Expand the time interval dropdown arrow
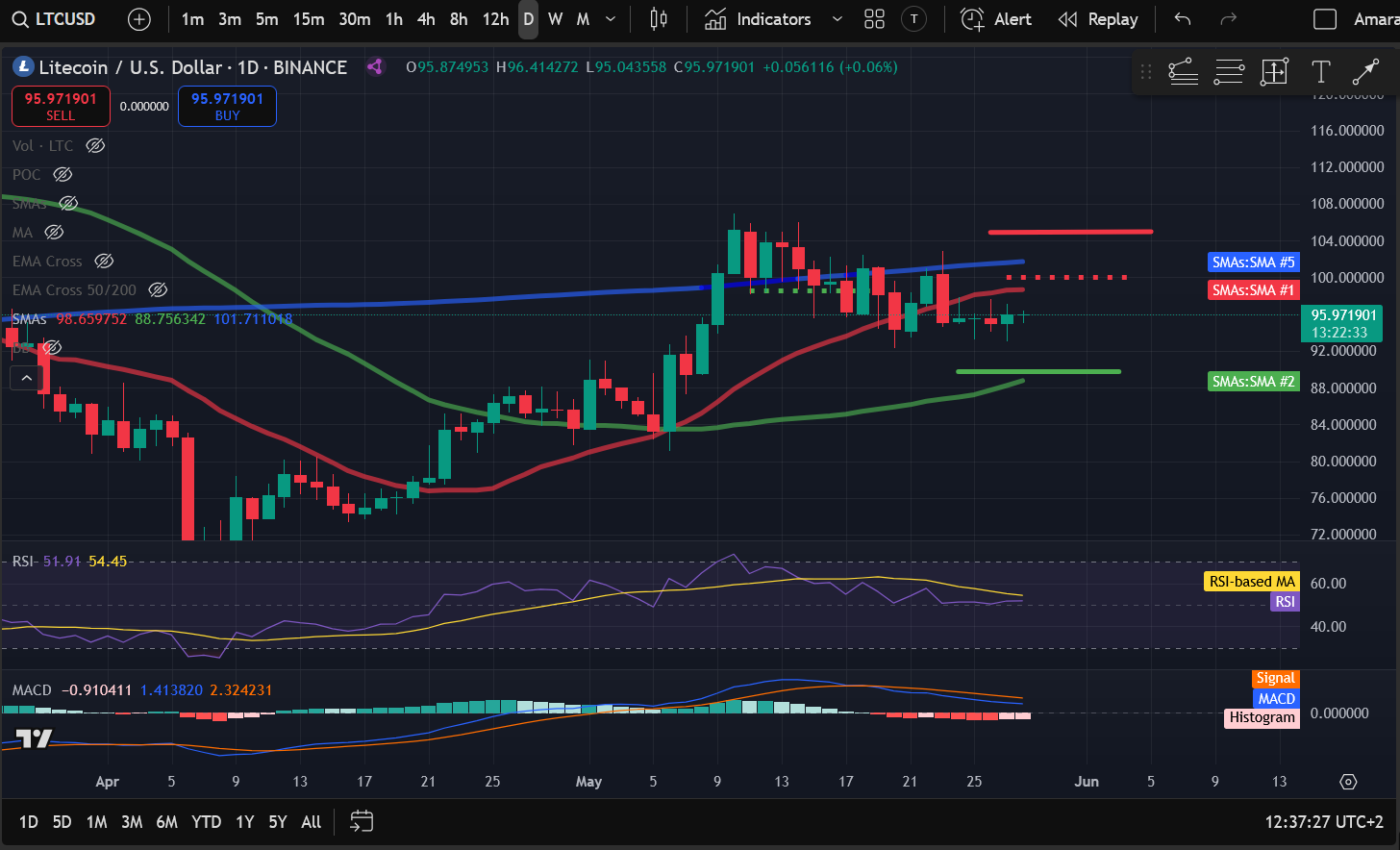1400x850 pixels. tap(611, 19)
